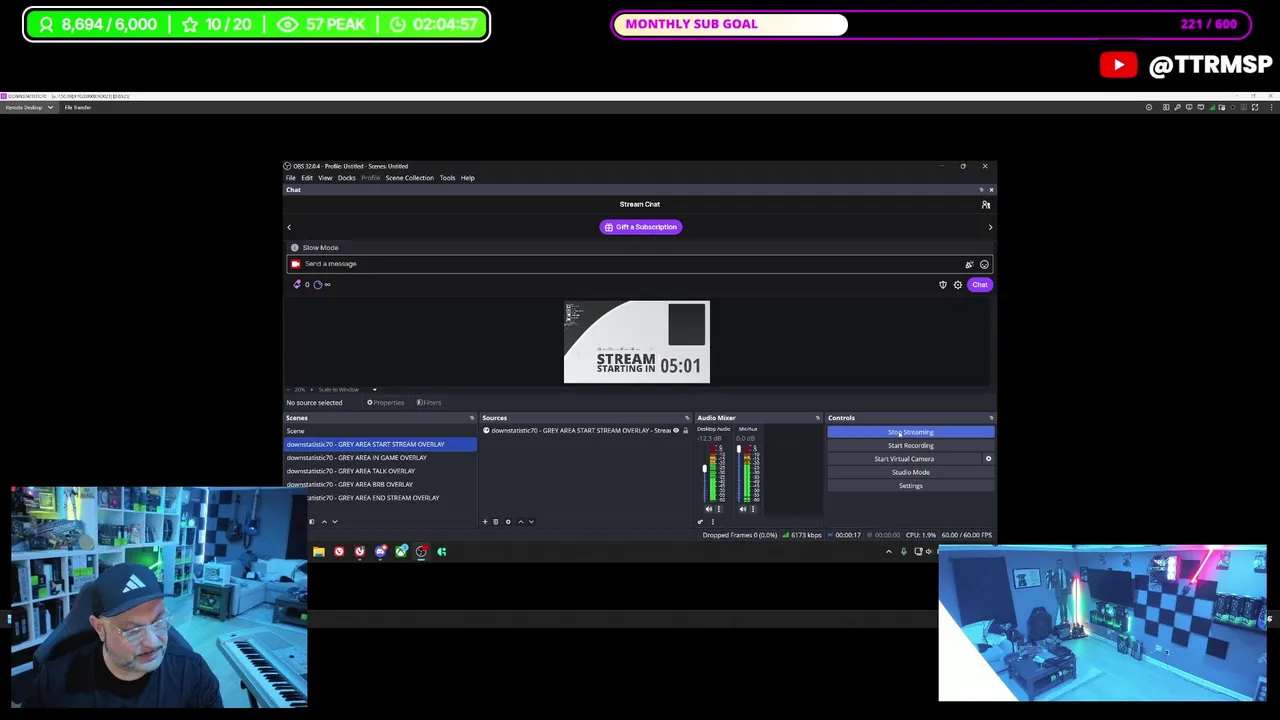The width and height of the screenshot is (1280, 720).
Task: Pop out the Chat dock
Action: [x=981, y=190]
